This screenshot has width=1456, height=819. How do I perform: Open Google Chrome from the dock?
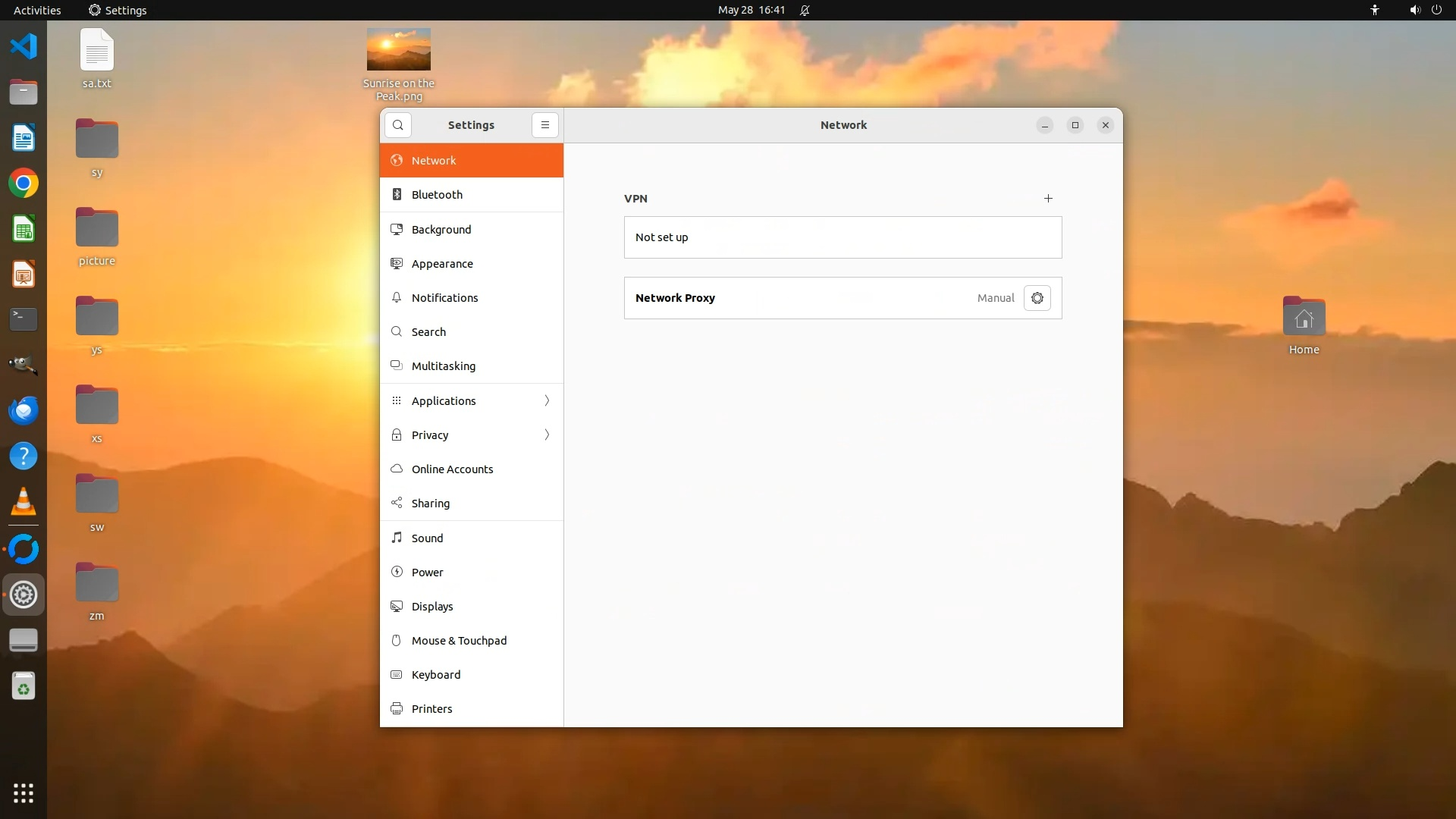24,184
